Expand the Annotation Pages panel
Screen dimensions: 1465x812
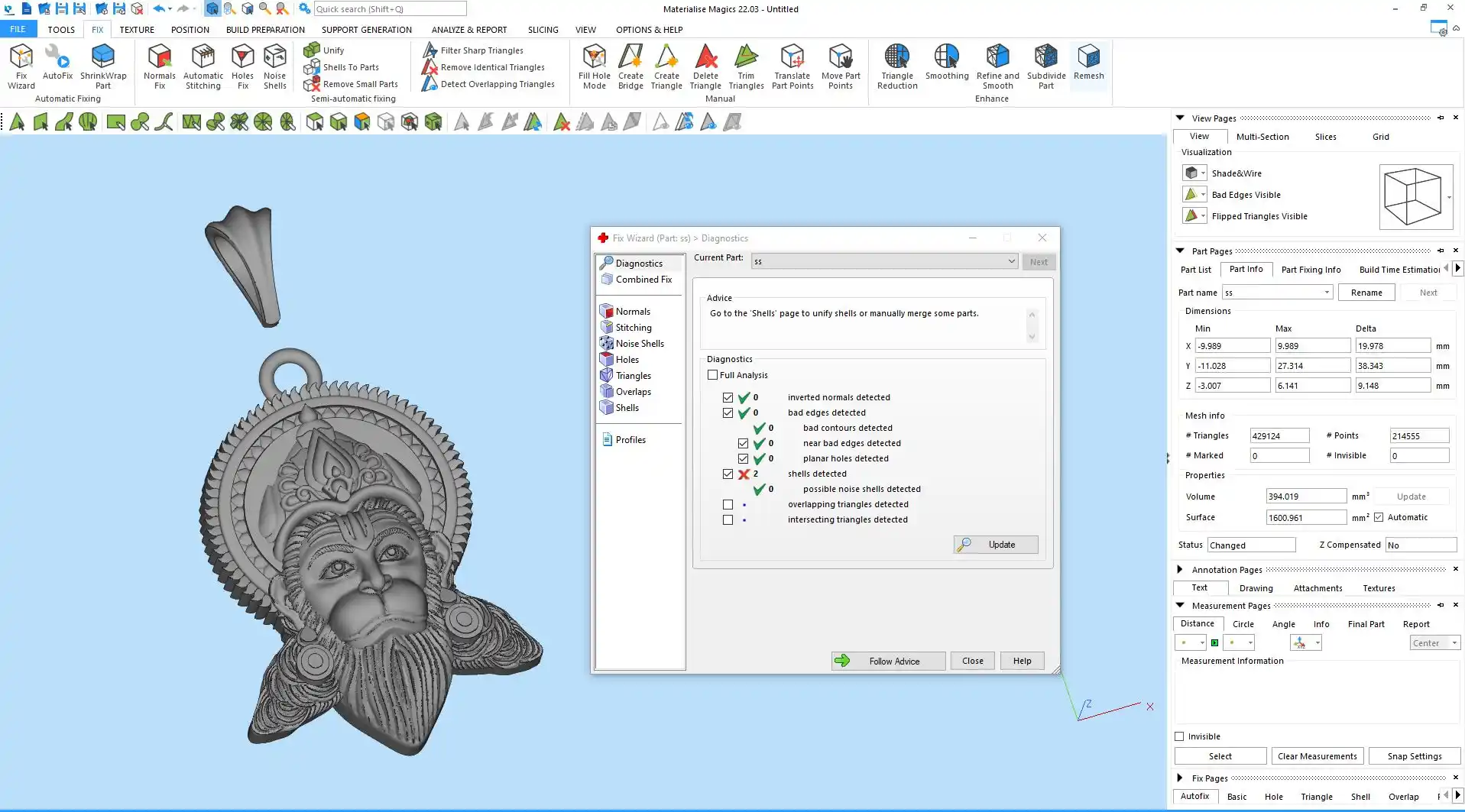point(1180,569)
